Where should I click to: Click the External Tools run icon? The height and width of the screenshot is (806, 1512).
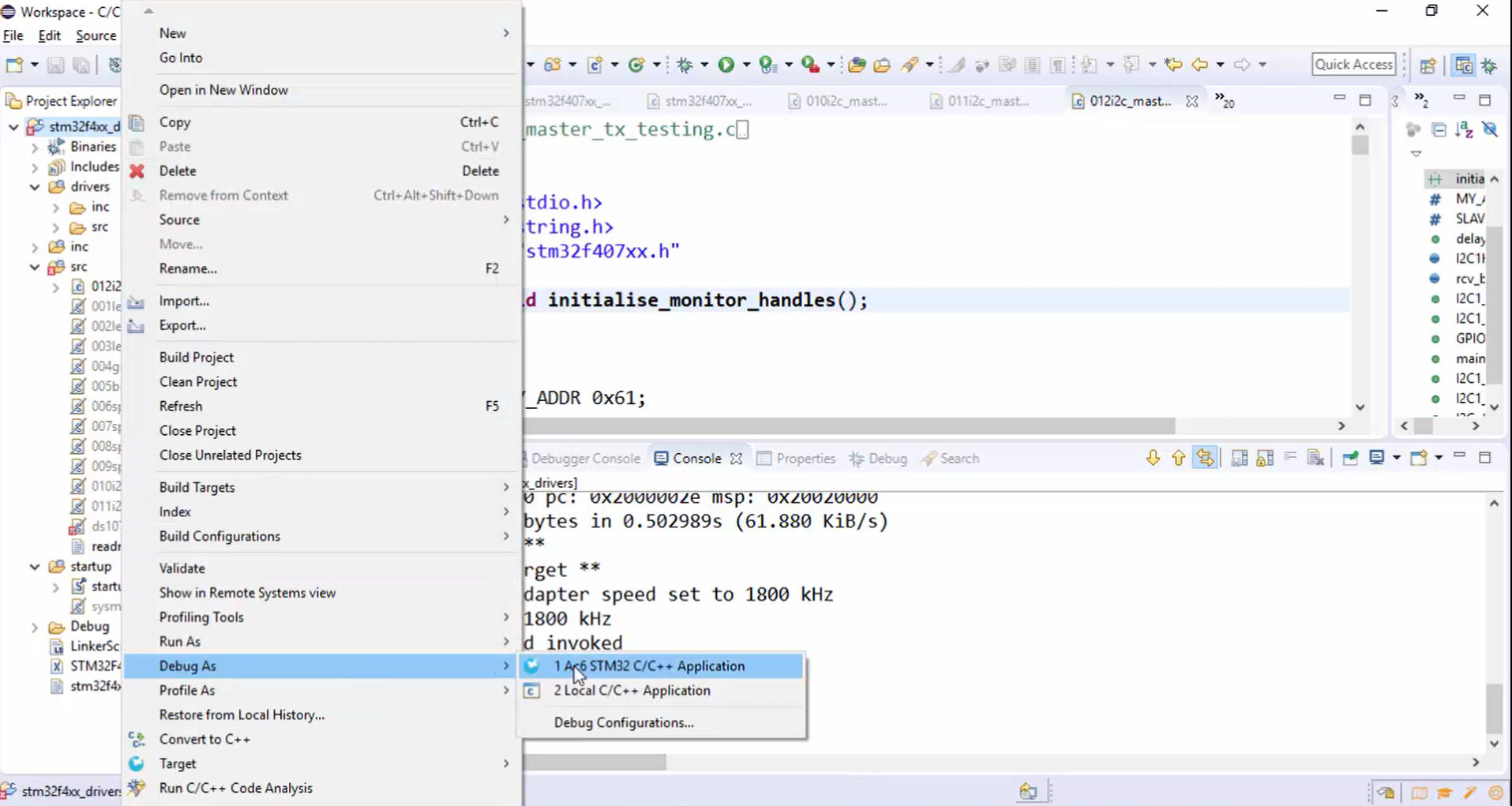(810, 65)
